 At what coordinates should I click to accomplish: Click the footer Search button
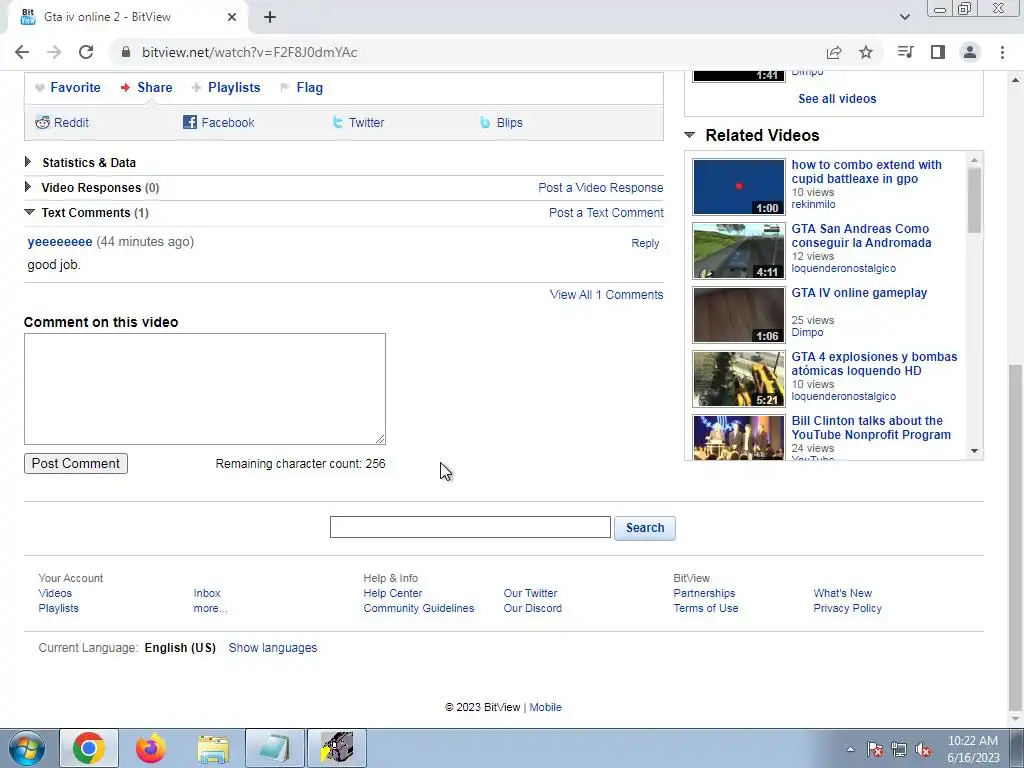click(x=645, y=528)
